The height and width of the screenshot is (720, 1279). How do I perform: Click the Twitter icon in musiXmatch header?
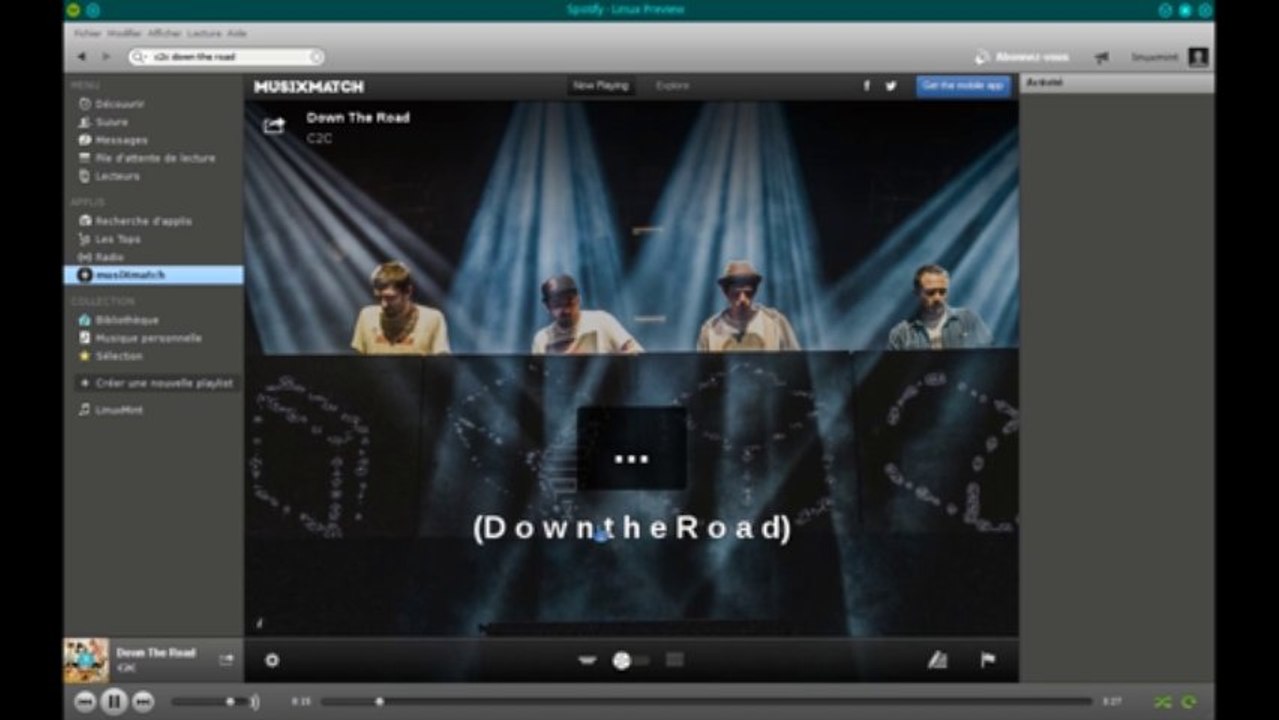(x=890, y=86)
